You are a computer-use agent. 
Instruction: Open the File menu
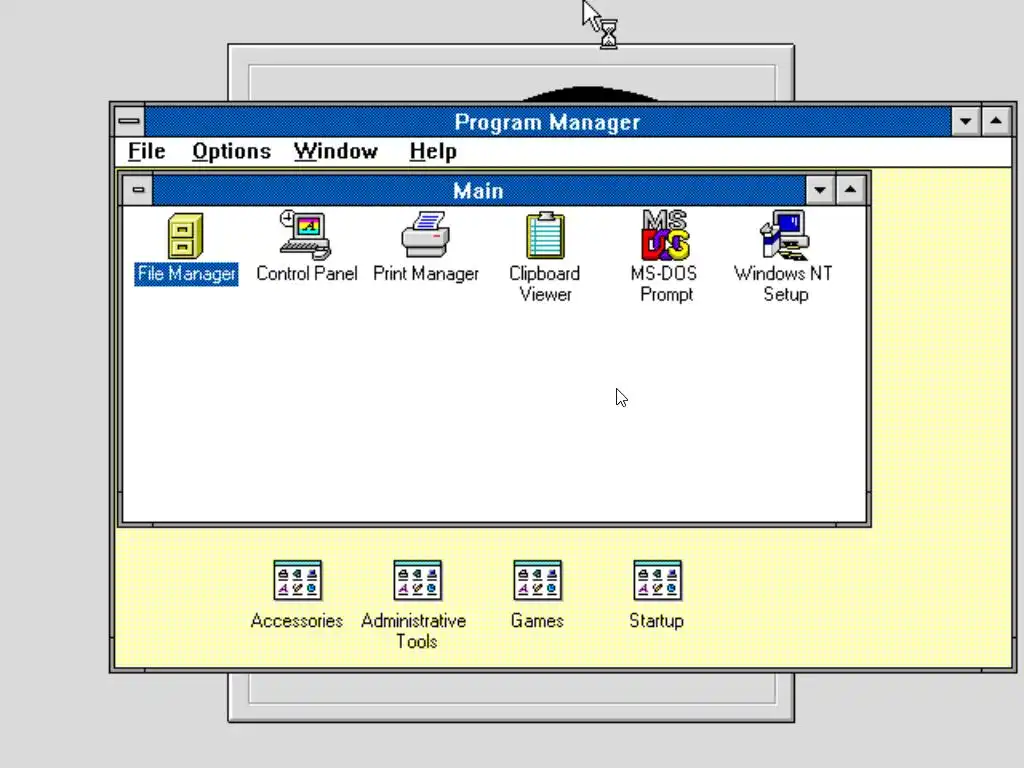click(146, 152)
